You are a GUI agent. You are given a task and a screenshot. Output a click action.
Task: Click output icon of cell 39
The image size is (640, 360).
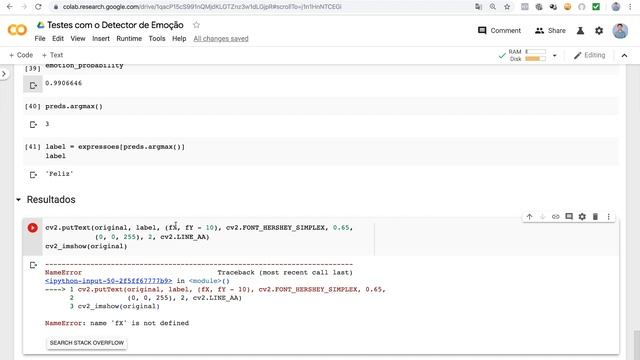(x=33, y=85)
